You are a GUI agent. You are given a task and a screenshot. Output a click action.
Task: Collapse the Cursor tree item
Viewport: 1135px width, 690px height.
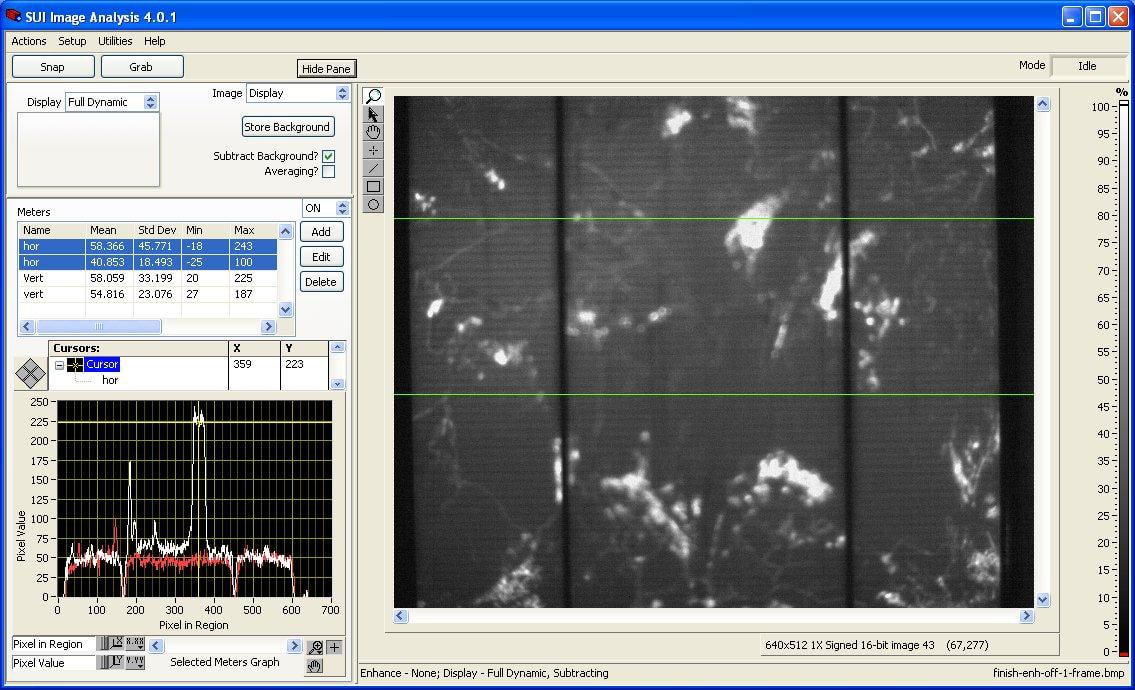click(x=59, y=365)
